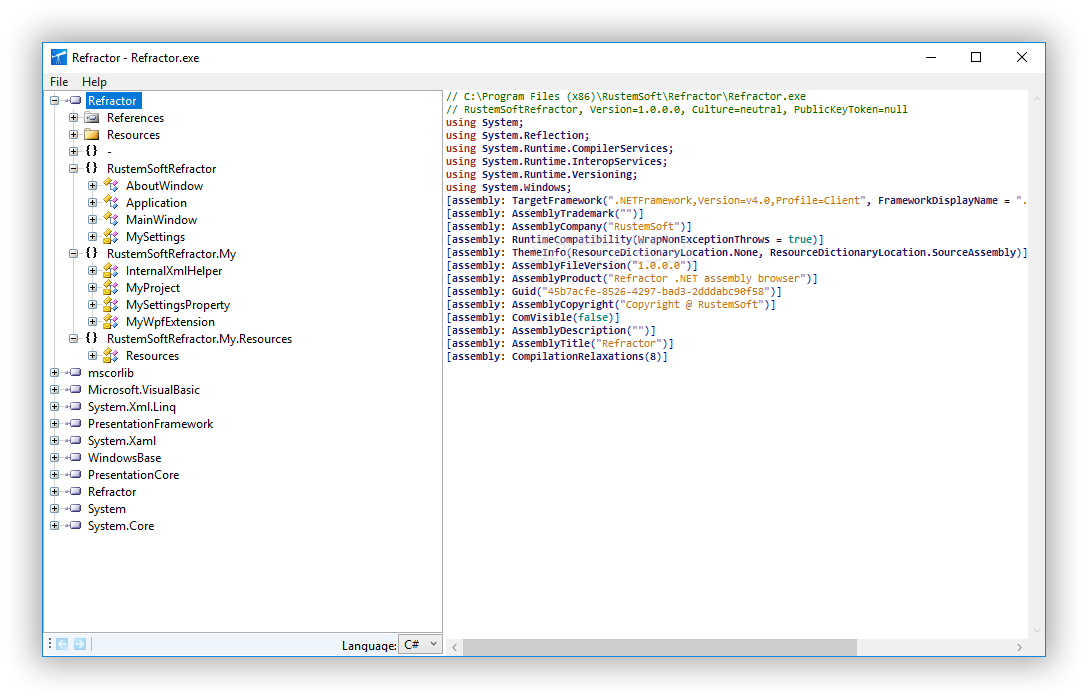
Task: Select the MainWindow tree label
Action: point(162,219)
